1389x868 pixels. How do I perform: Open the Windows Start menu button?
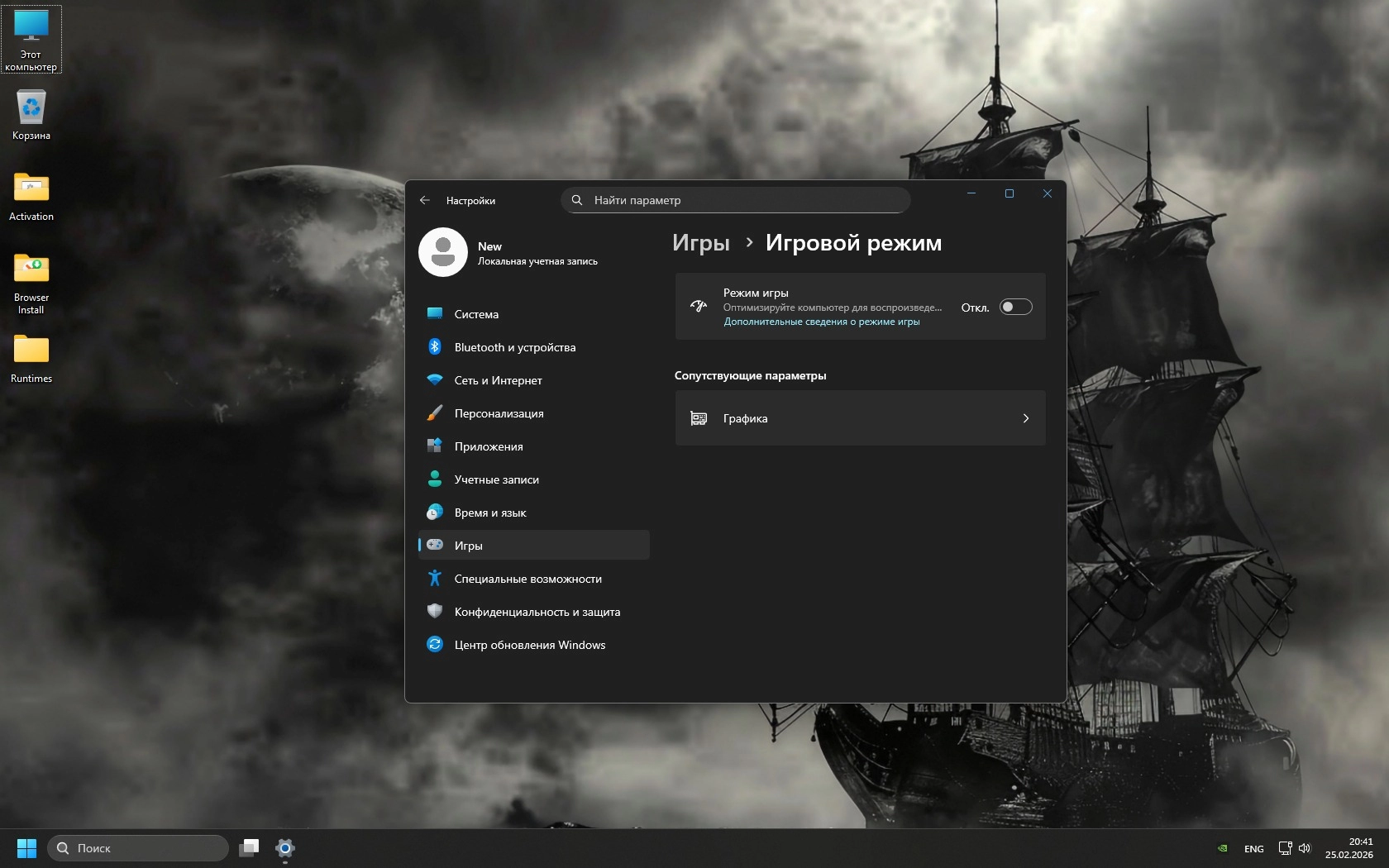[x=26, y=848]
